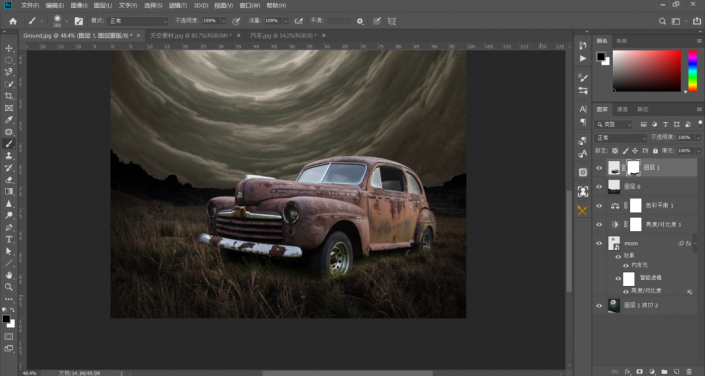Open the flow 100% dropdown arrow
705x376 pixels.
[286, 21]
